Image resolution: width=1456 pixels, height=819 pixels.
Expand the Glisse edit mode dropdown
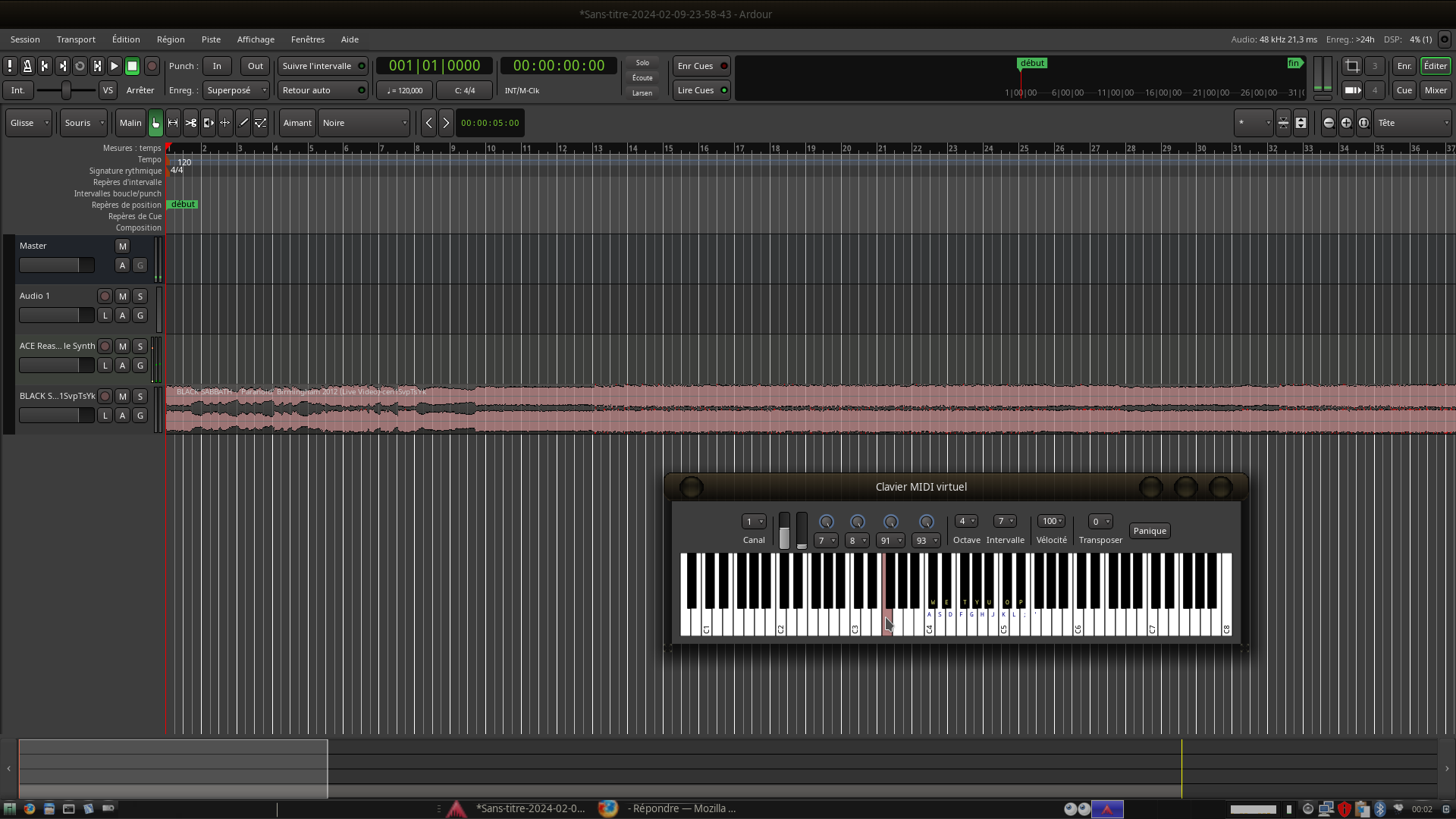point(29,123)
